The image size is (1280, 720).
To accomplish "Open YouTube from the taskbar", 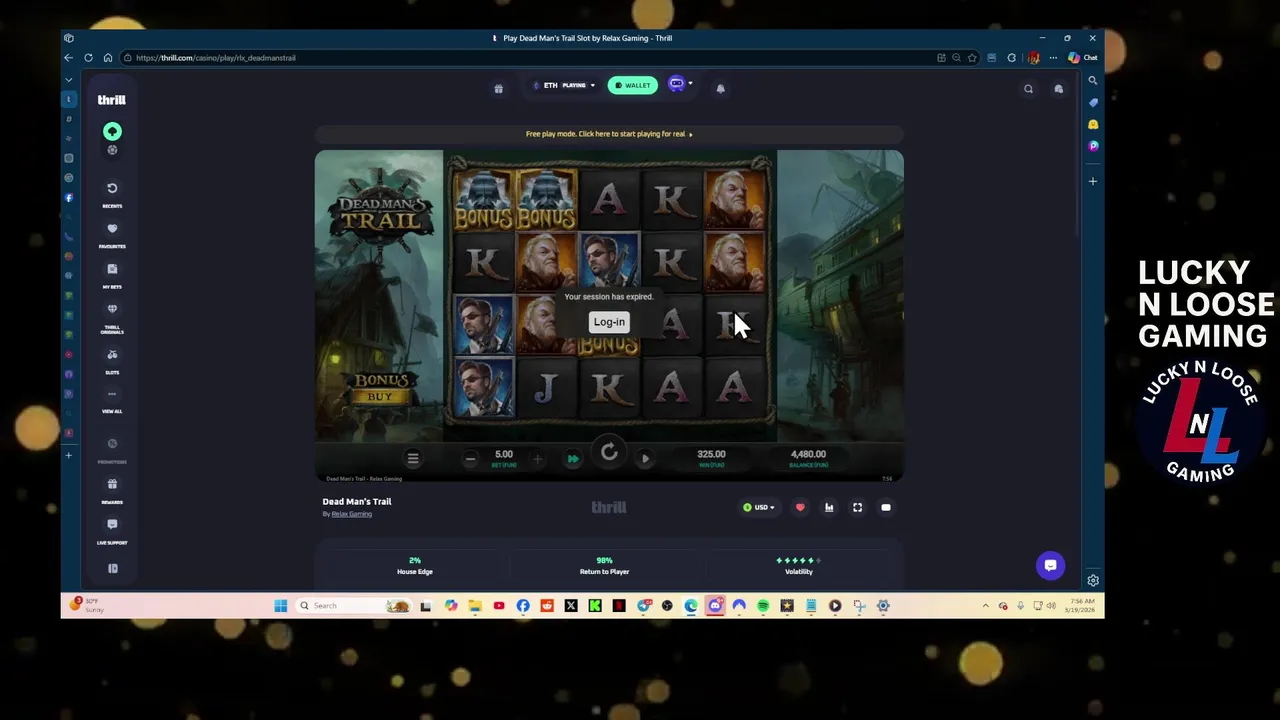I will coord(499,606).
